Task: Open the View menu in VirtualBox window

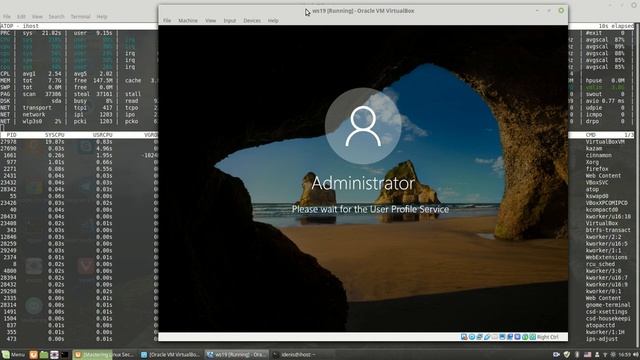Action: (x=211, y=20)
